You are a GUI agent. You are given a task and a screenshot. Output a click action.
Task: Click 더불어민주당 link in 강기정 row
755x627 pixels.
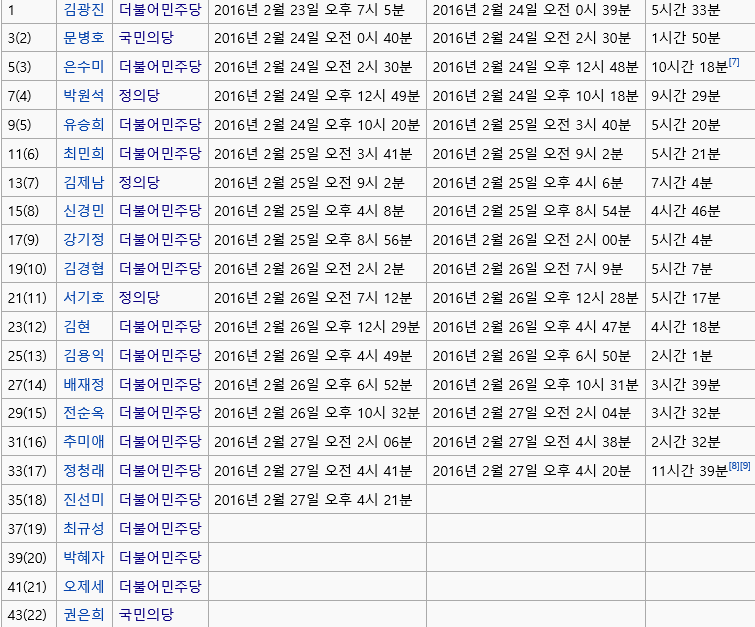[160, 239]
